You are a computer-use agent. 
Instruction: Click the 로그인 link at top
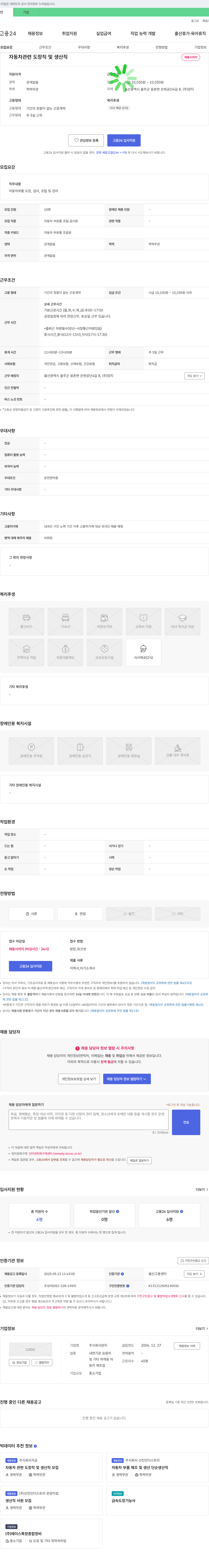click(x=195, y=21)
